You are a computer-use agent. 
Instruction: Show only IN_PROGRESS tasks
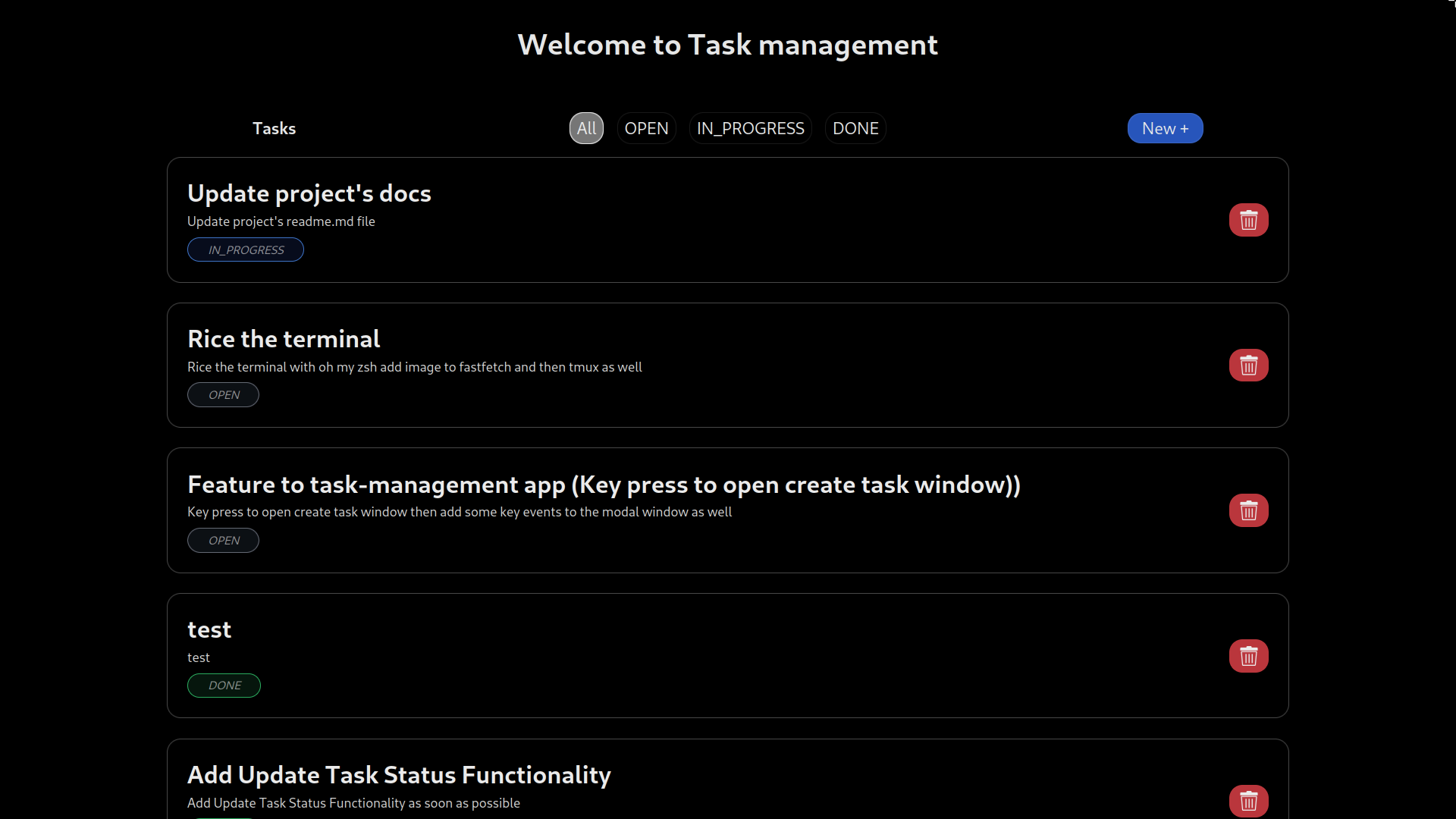click(750, 128)
